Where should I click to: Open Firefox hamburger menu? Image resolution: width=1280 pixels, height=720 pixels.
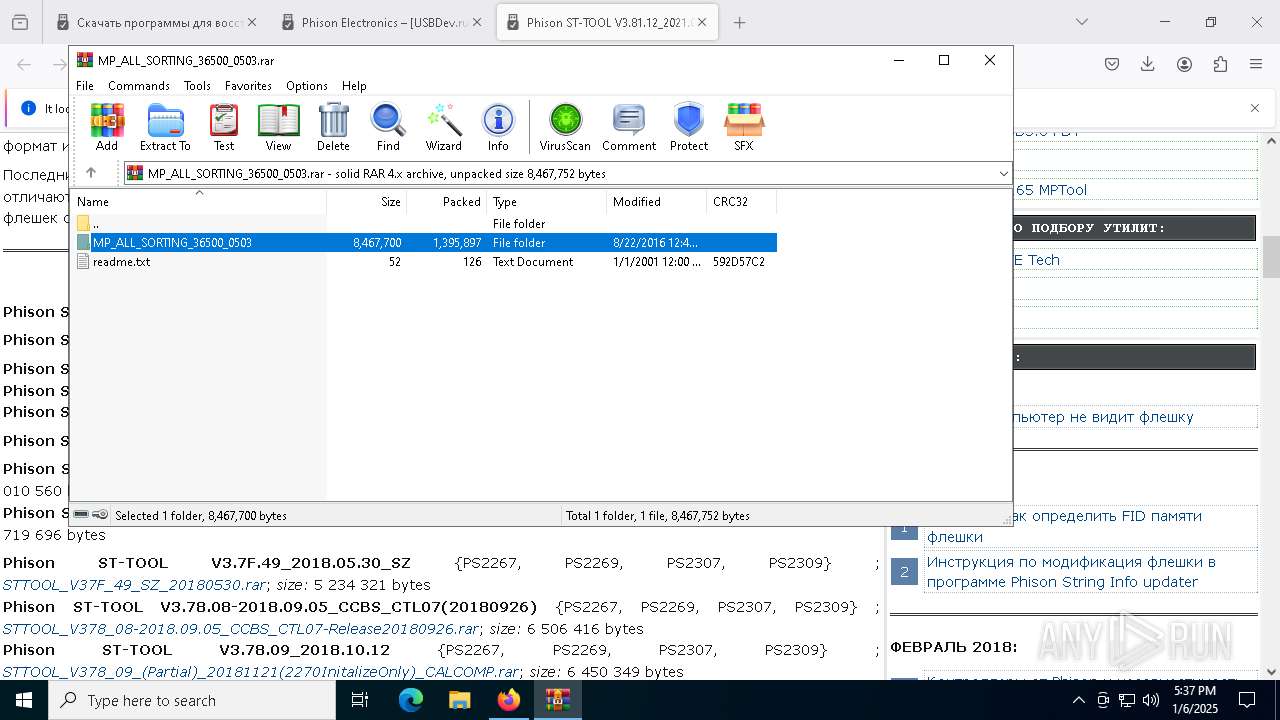(1256, 64)
